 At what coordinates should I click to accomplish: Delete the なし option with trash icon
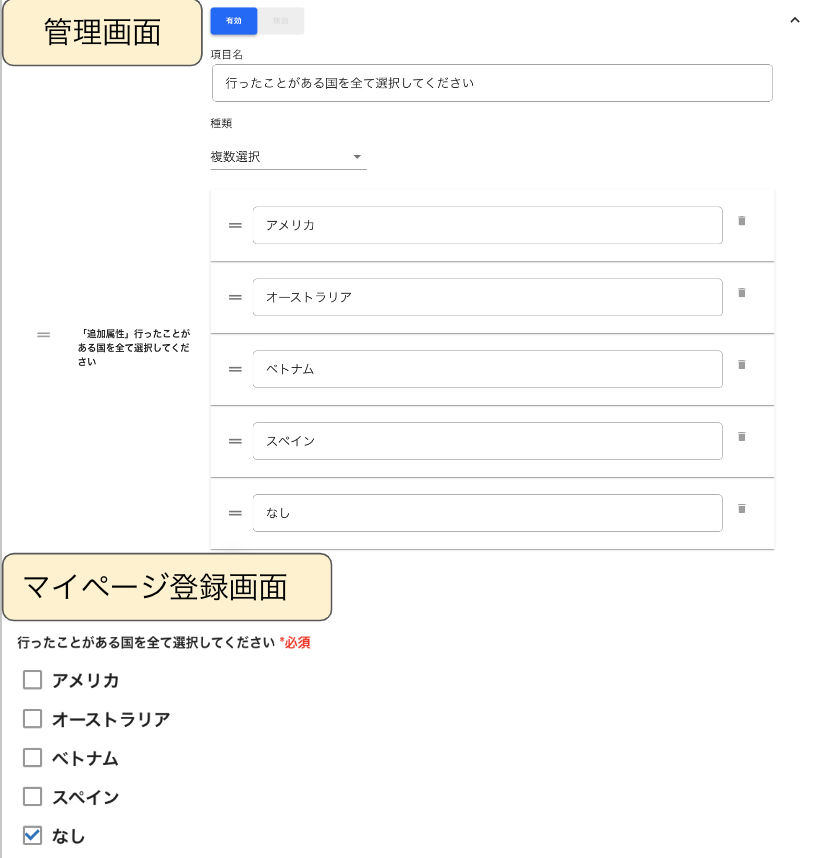pos(742,509)
